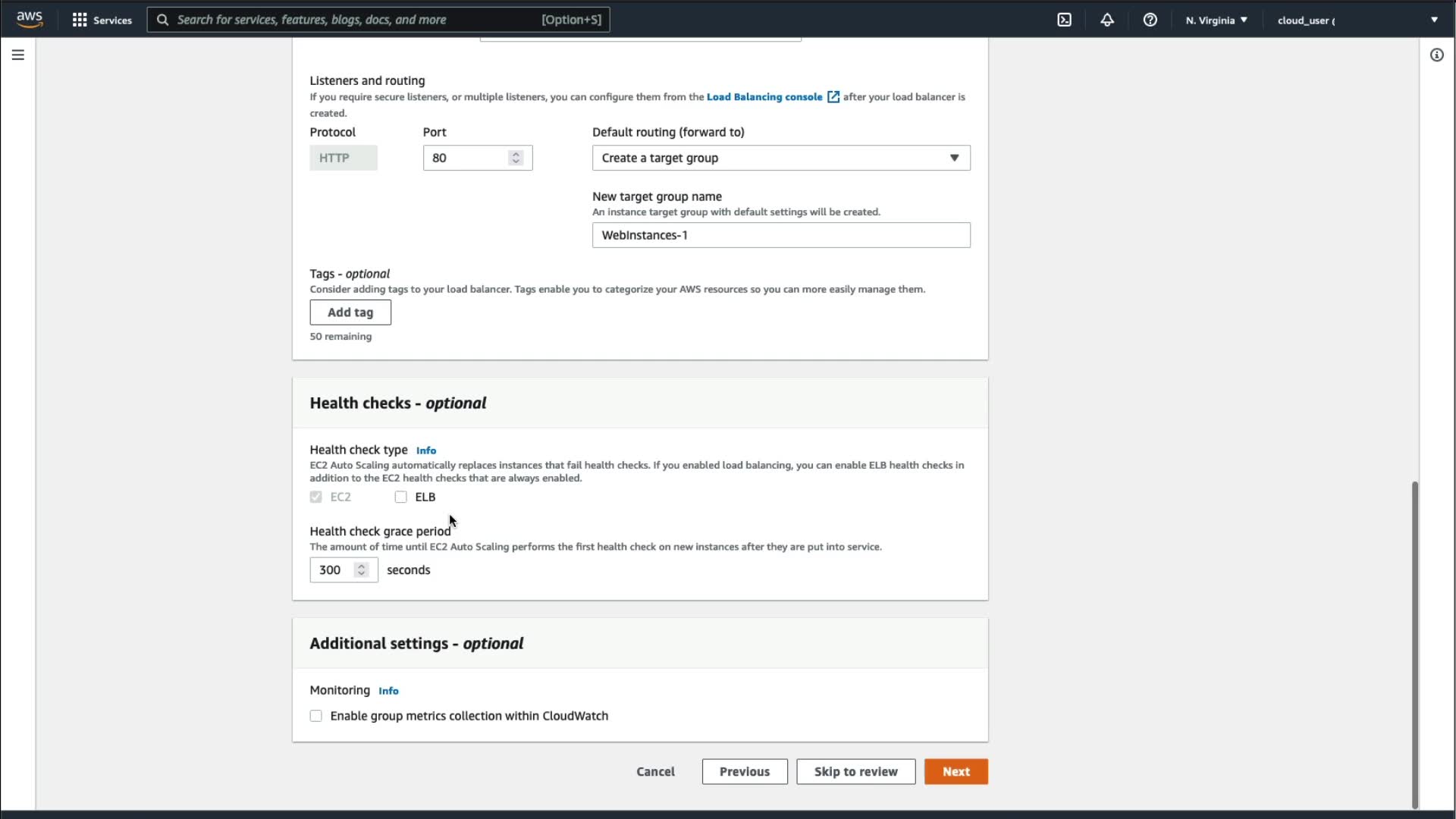Click Info link next to Monitoring
This screenshot has width=1456, height=819.
point(388,691)
